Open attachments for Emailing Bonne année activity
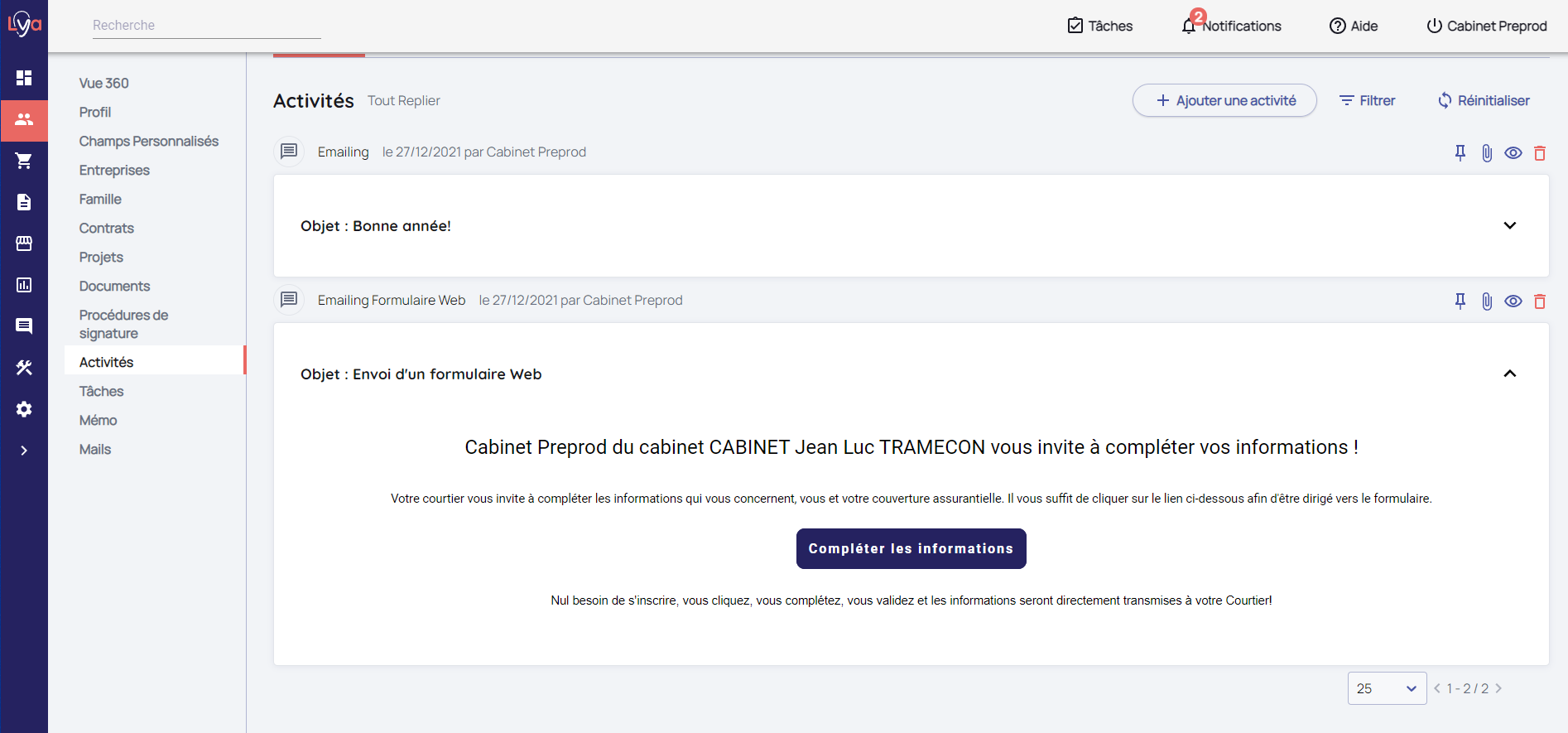The width and height of the screenshot is (1568, 733). [x=1487, y=152]
